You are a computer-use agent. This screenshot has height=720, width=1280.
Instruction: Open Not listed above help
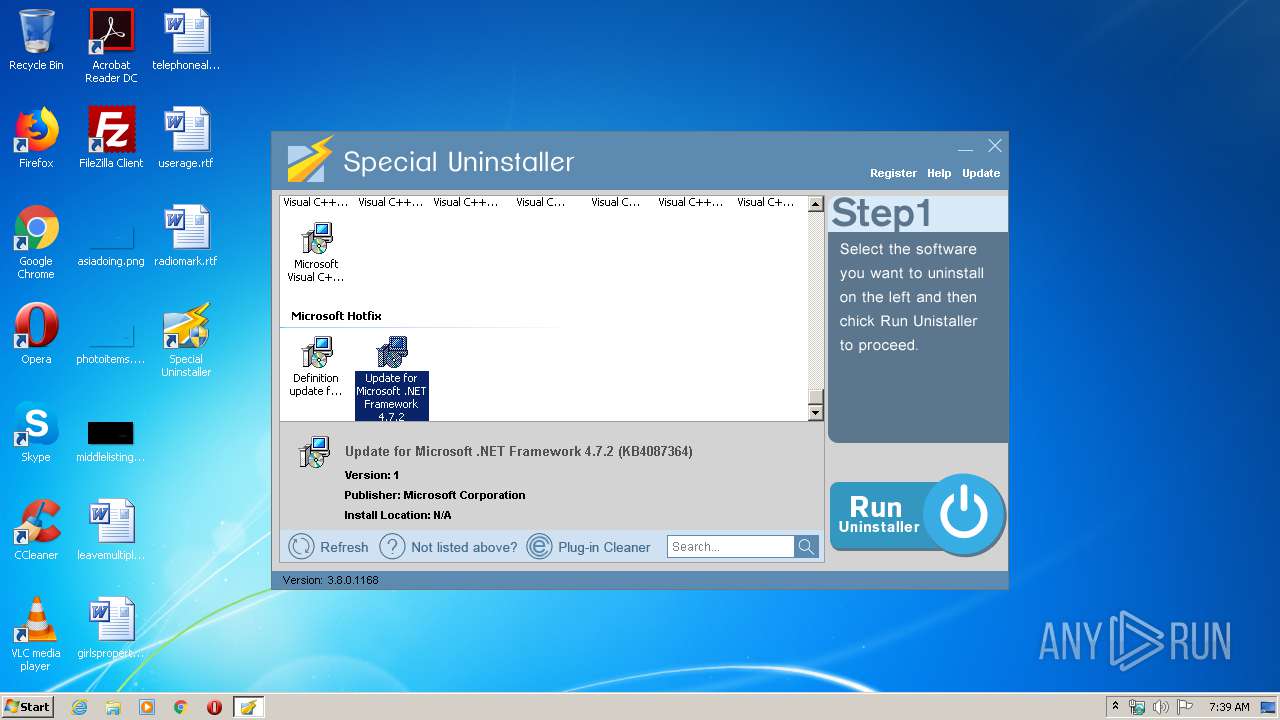coord(449,547)
